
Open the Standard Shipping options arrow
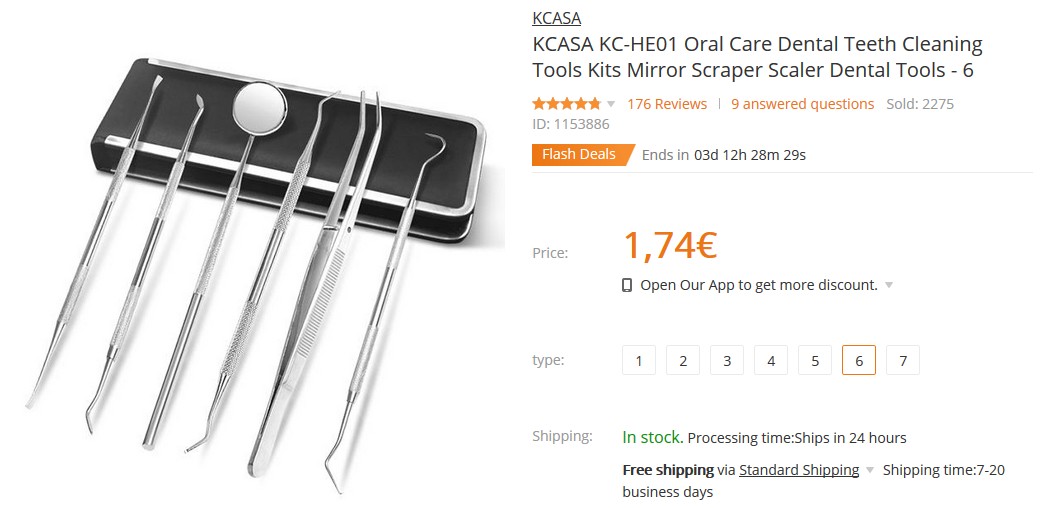coord(869,470)
